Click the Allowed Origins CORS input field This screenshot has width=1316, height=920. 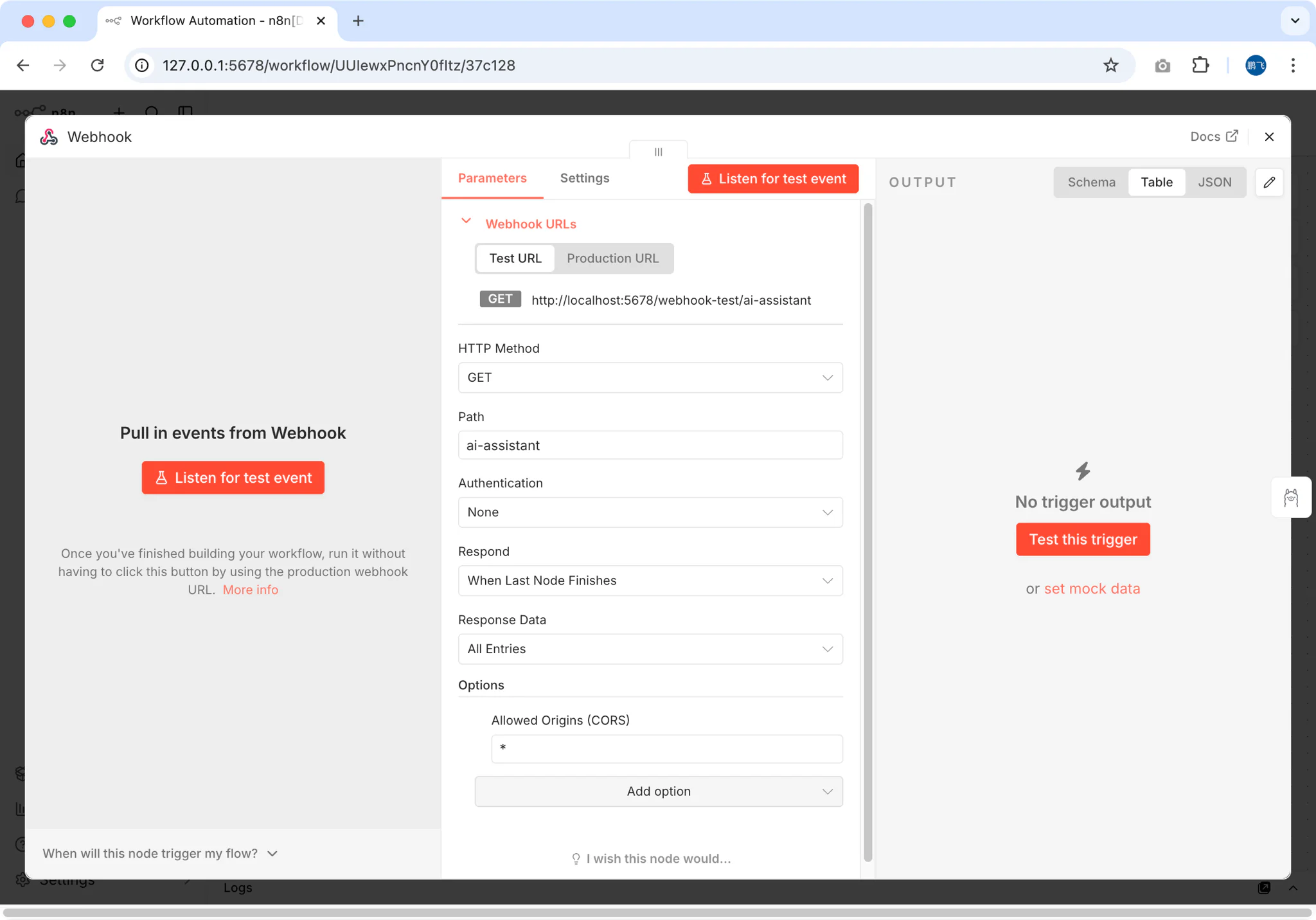tap(666, 748)
